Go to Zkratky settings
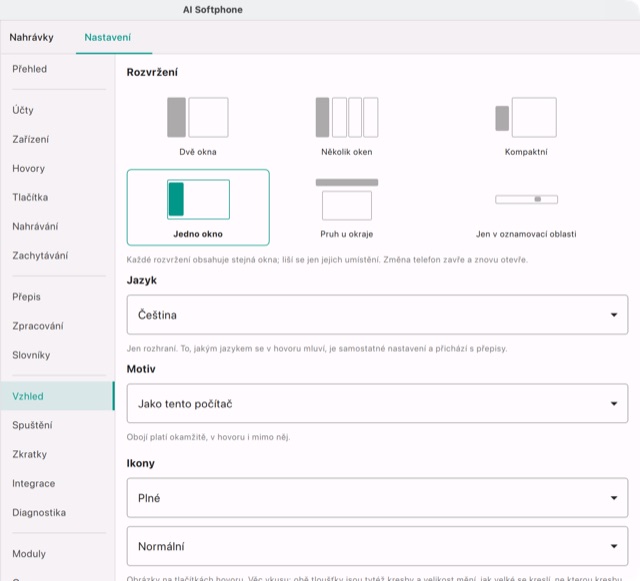 [29, 454]
